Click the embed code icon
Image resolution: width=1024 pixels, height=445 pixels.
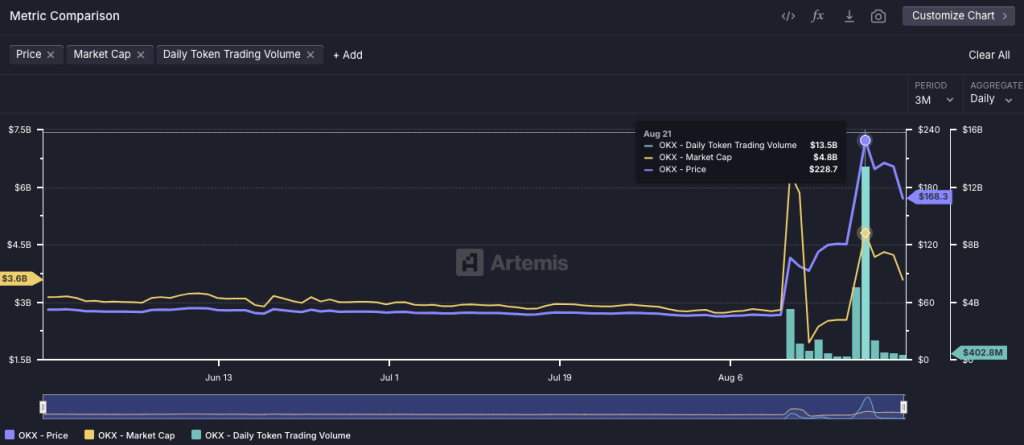click(x=788, y=16)
